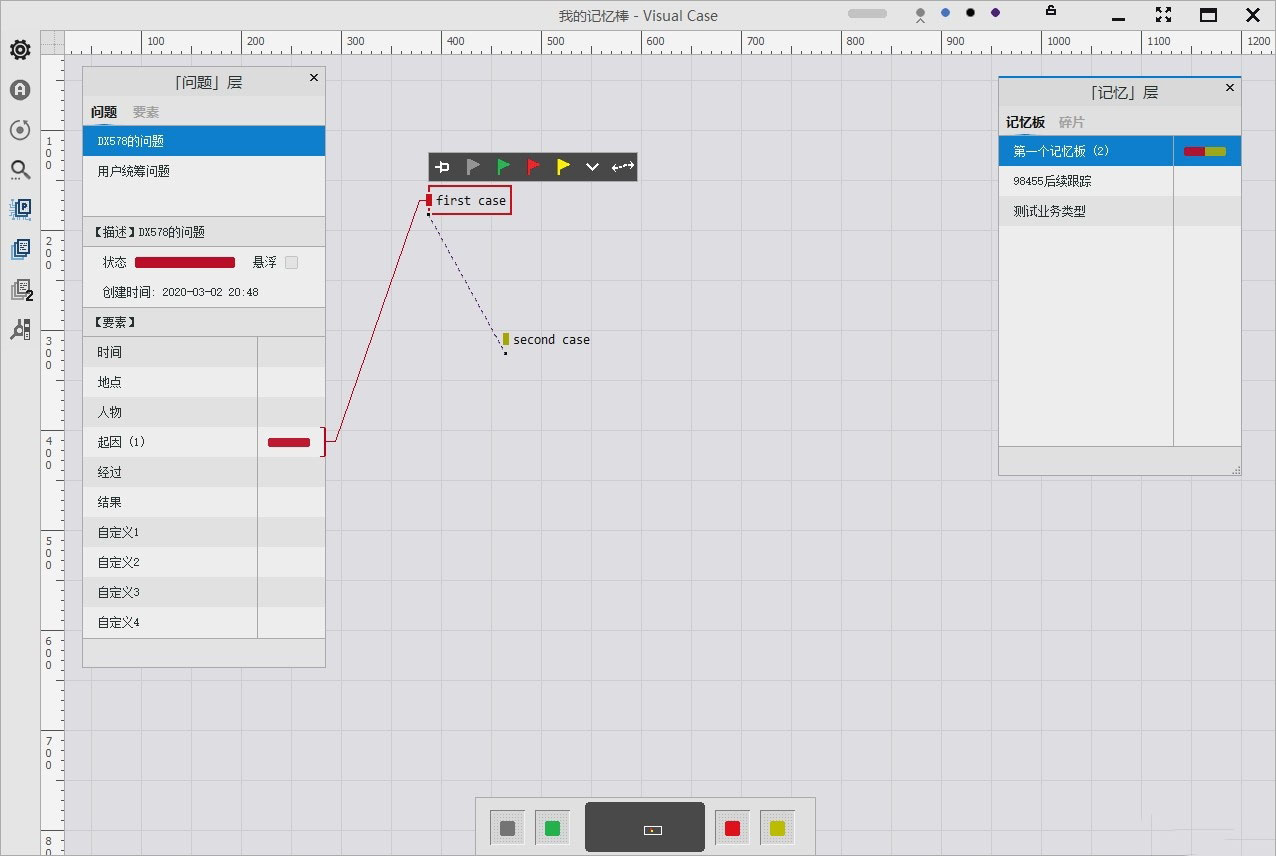
Task: Close the 「记忆」层 panel
Action: click(1230, 88)
